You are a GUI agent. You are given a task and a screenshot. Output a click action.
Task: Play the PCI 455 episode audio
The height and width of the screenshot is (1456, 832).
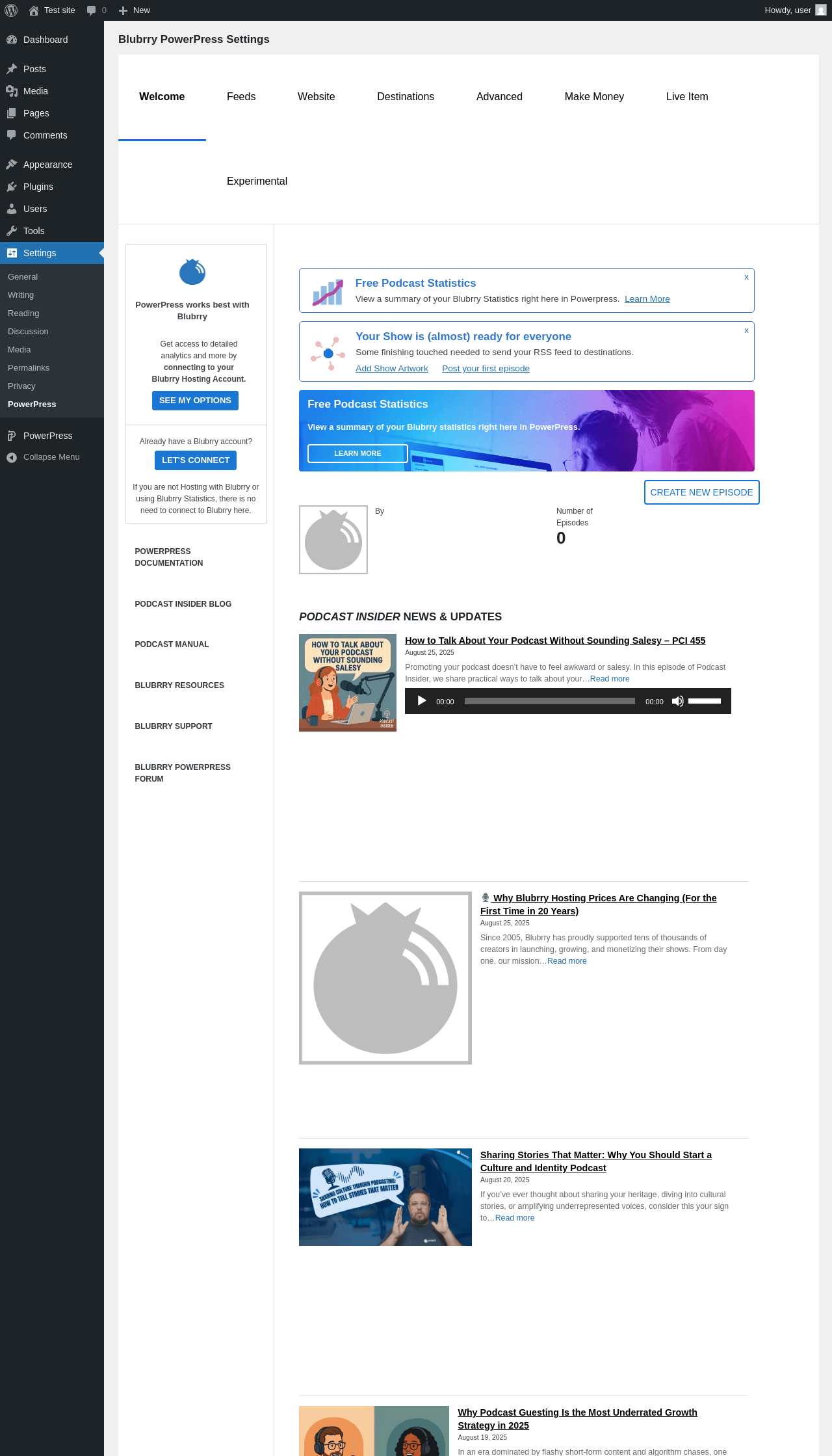click(x=422, y=701)
